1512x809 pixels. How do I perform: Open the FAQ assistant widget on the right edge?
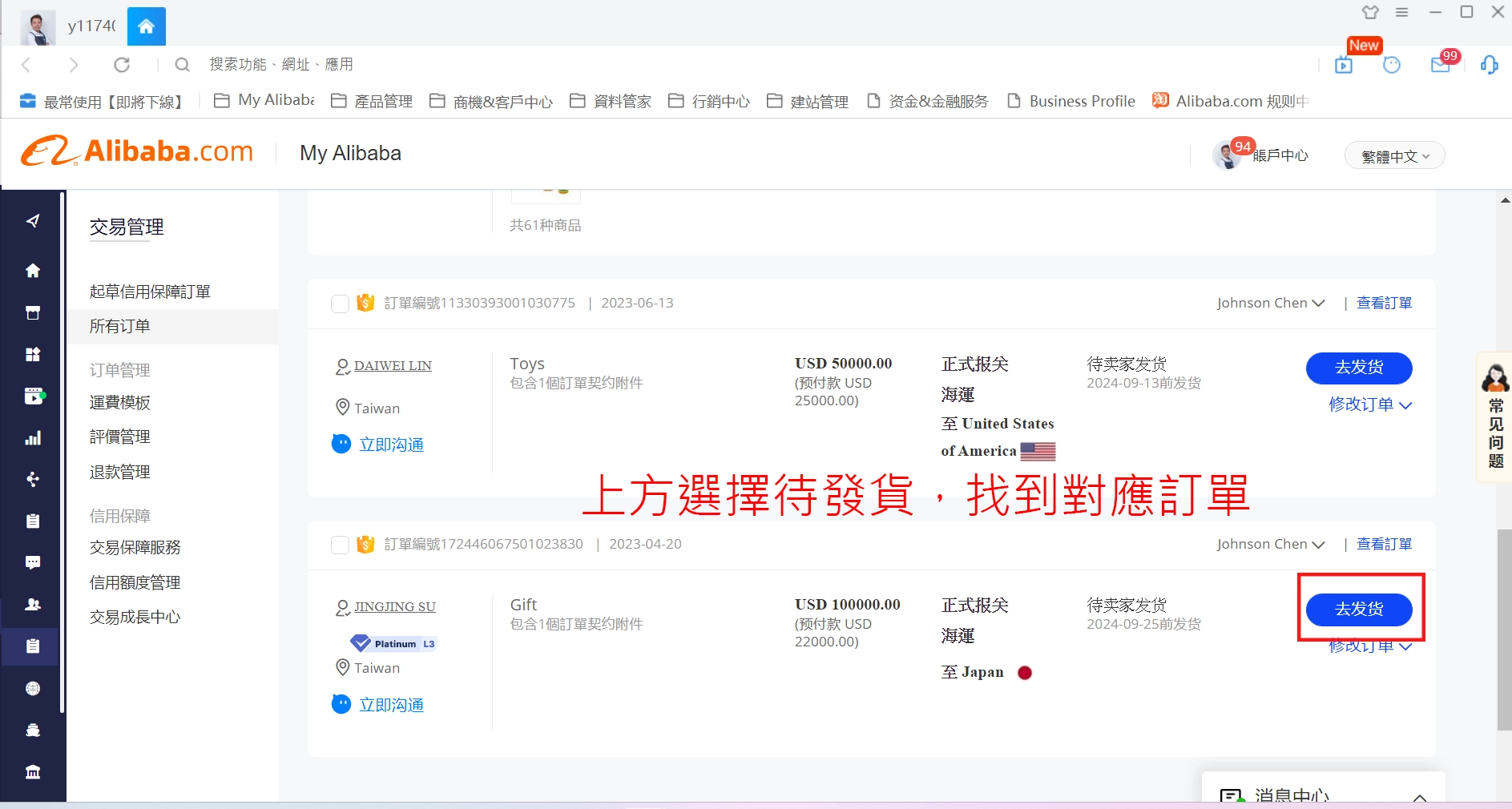pyautogui.click(x=1495, y=417)
